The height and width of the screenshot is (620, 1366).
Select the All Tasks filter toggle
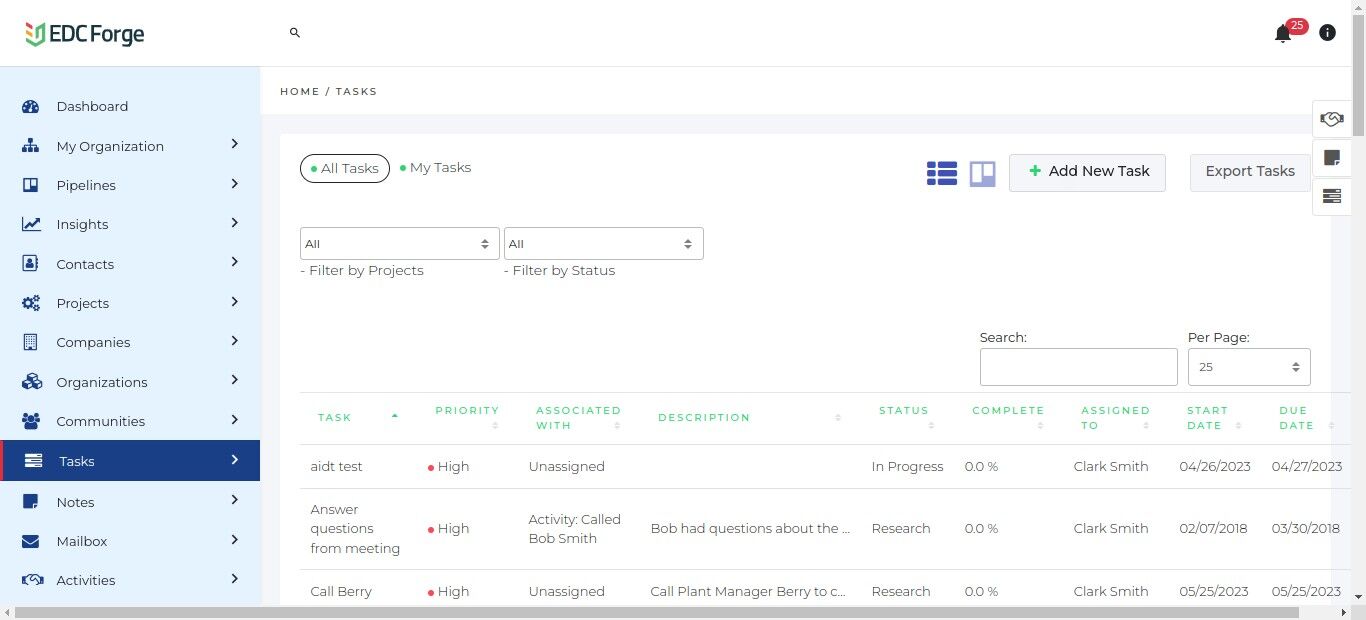tap(345, 169)
